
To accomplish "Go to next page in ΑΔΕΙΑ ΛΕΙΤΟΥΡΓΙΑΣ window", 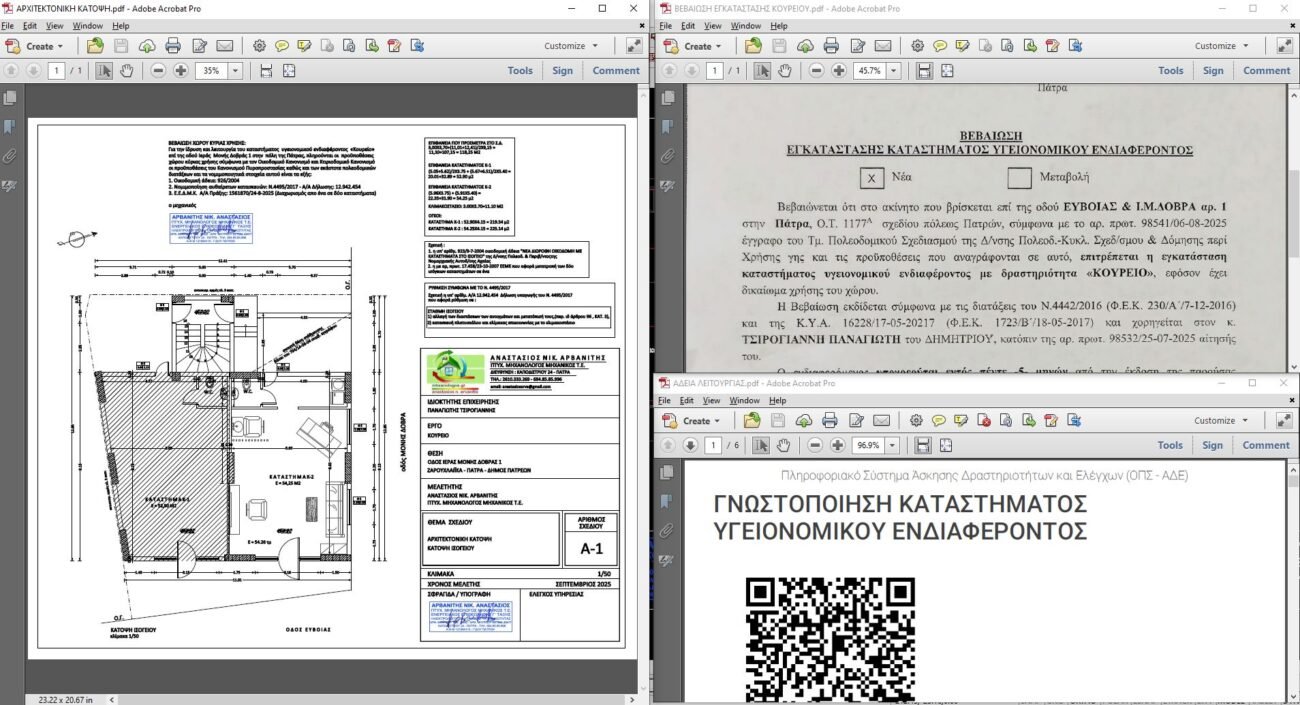I will 690,446.
